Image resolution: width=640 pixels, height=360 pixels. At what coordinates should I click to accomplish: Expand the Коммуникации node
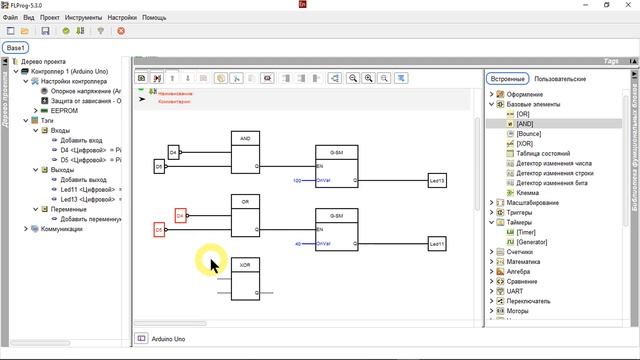tap(26, 229)
